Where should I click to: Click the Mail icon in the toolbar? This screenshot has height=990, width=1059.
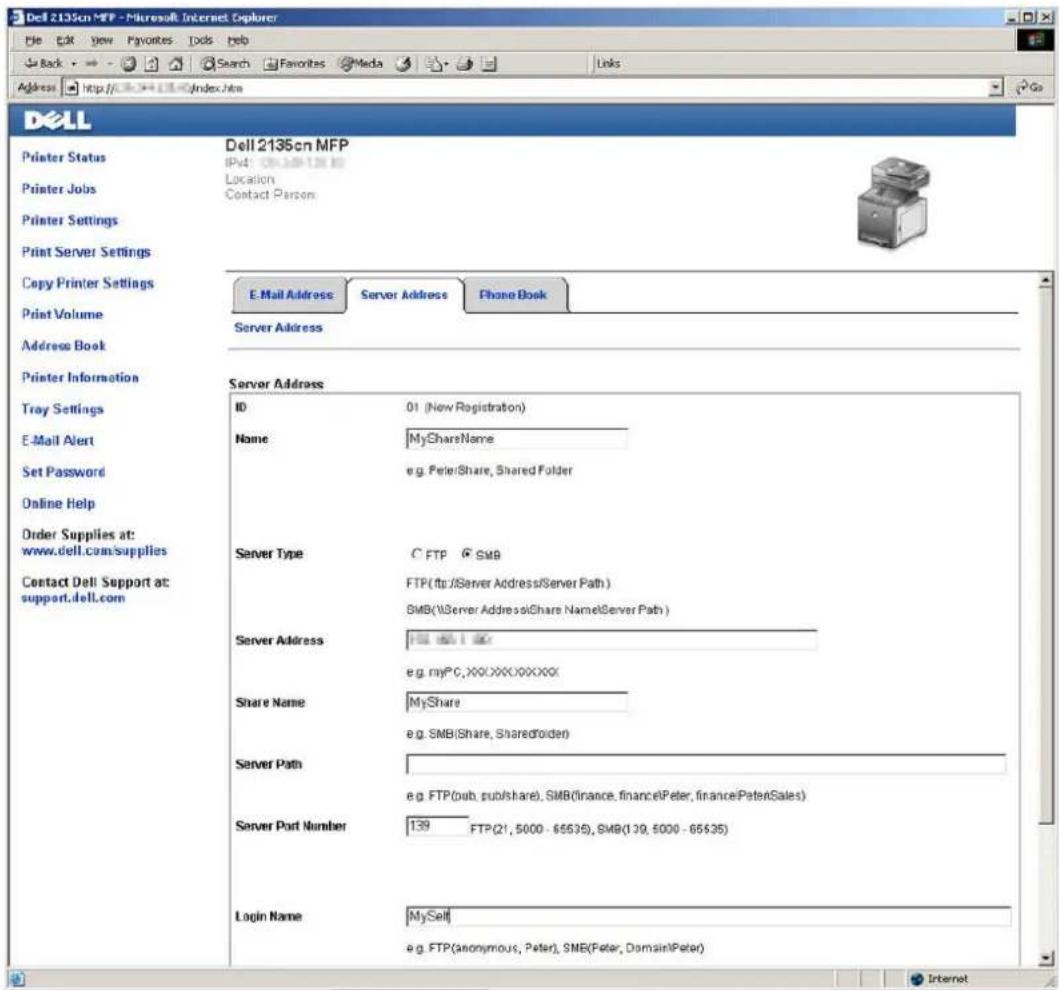436,64
